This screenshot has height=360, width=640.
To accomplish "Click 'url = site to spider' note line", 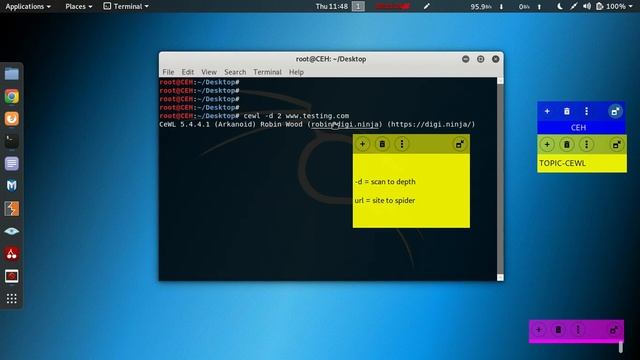I will [385, 200].
